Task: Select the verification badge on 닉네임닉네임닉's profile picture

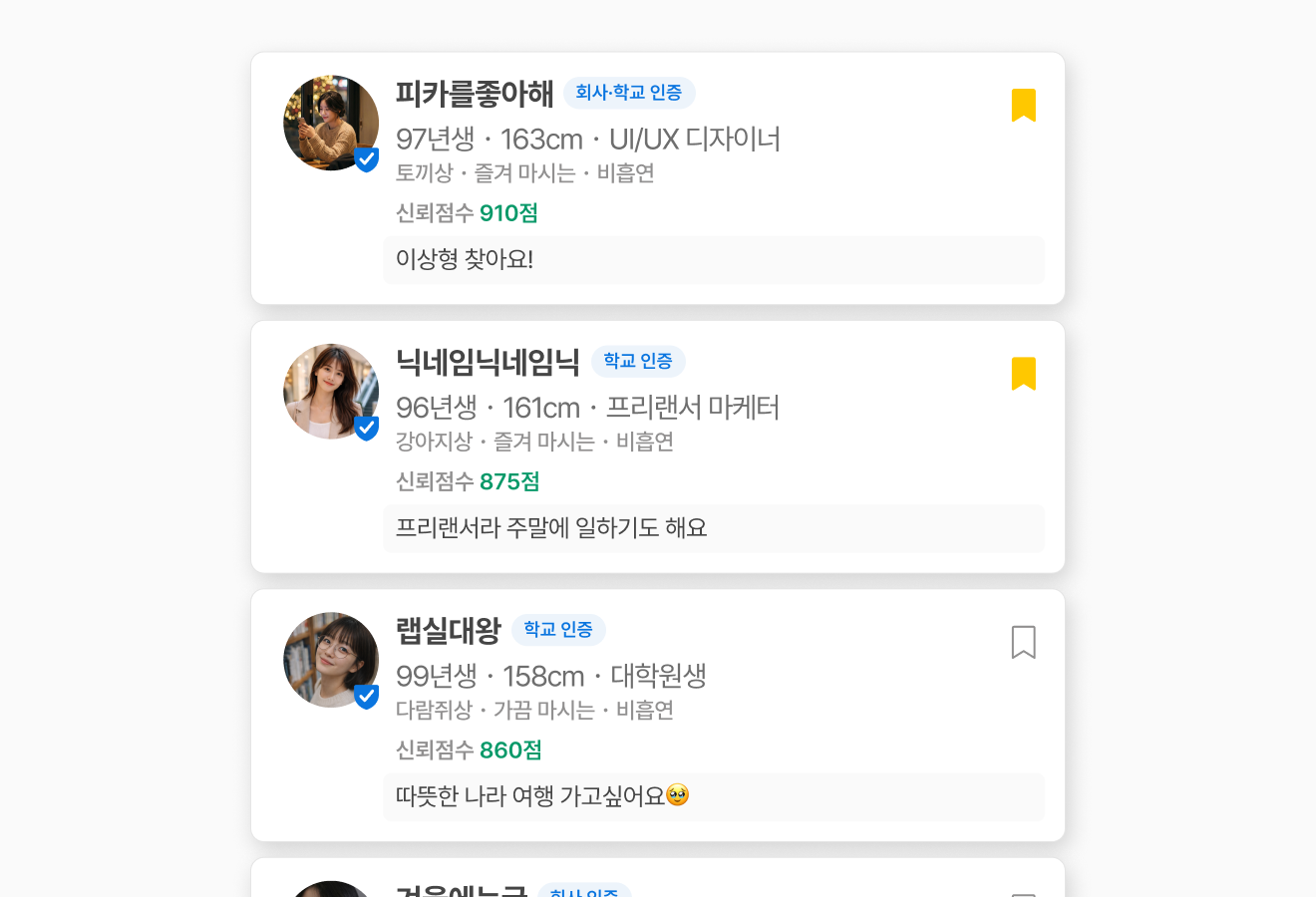Action: 366,428
